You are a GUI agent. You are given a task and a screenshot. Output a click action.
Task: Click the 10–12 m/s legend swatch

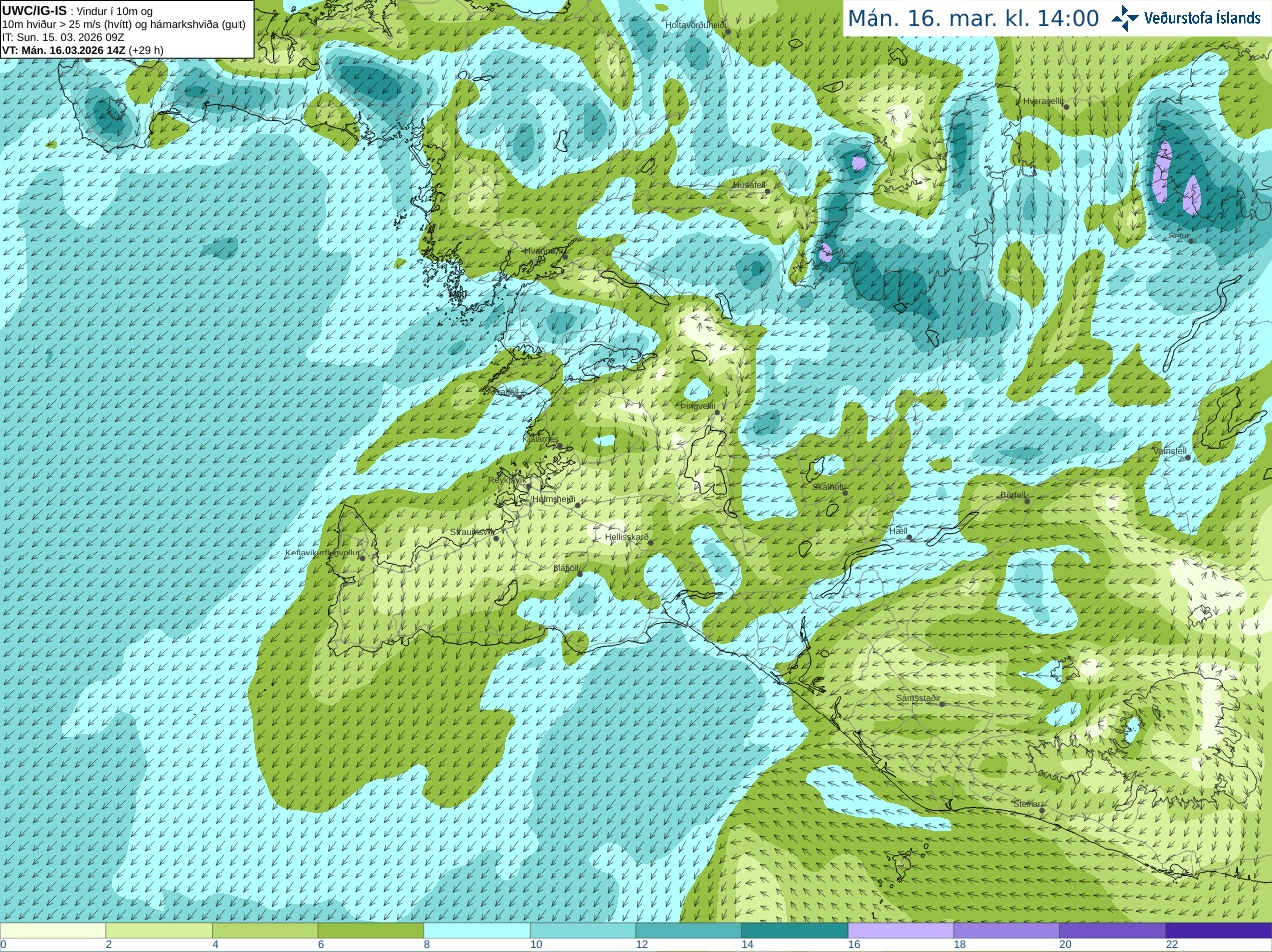pos(582,931)
